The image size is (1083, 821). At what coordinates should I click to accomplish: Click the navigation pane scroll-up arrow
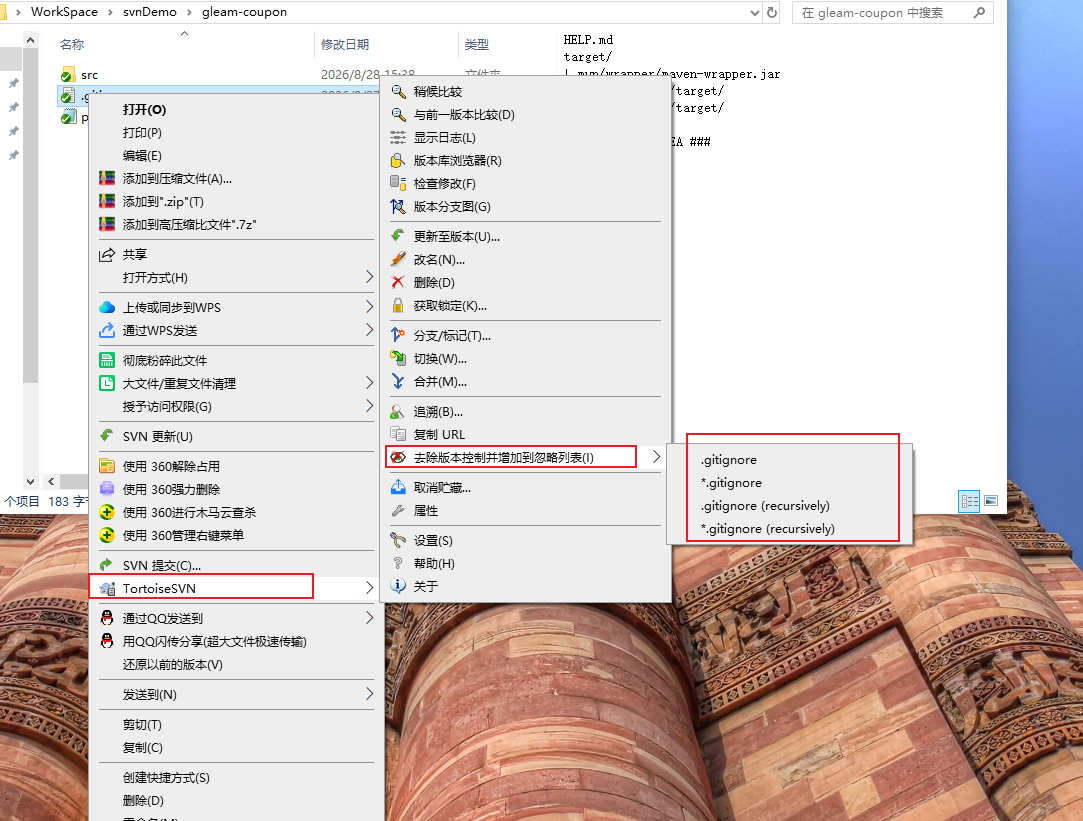30,41
